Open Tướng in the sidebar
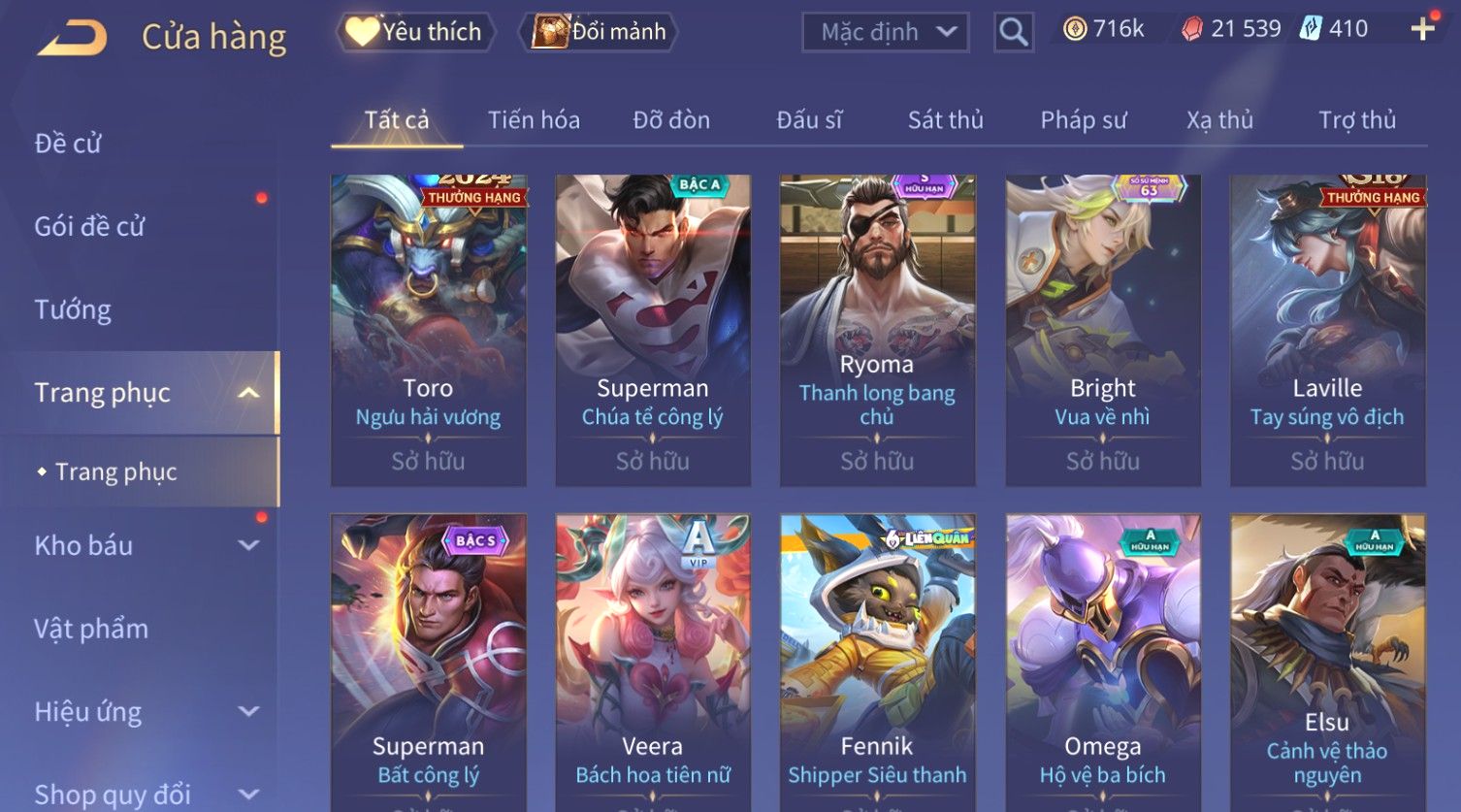1461x812 pixels. [x=73, y=309]
